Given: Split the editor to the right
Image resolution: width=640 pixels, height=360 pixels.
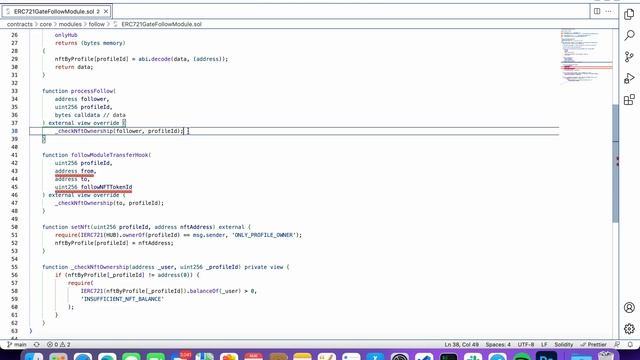Looking at the screenshot, I should 597,11.
